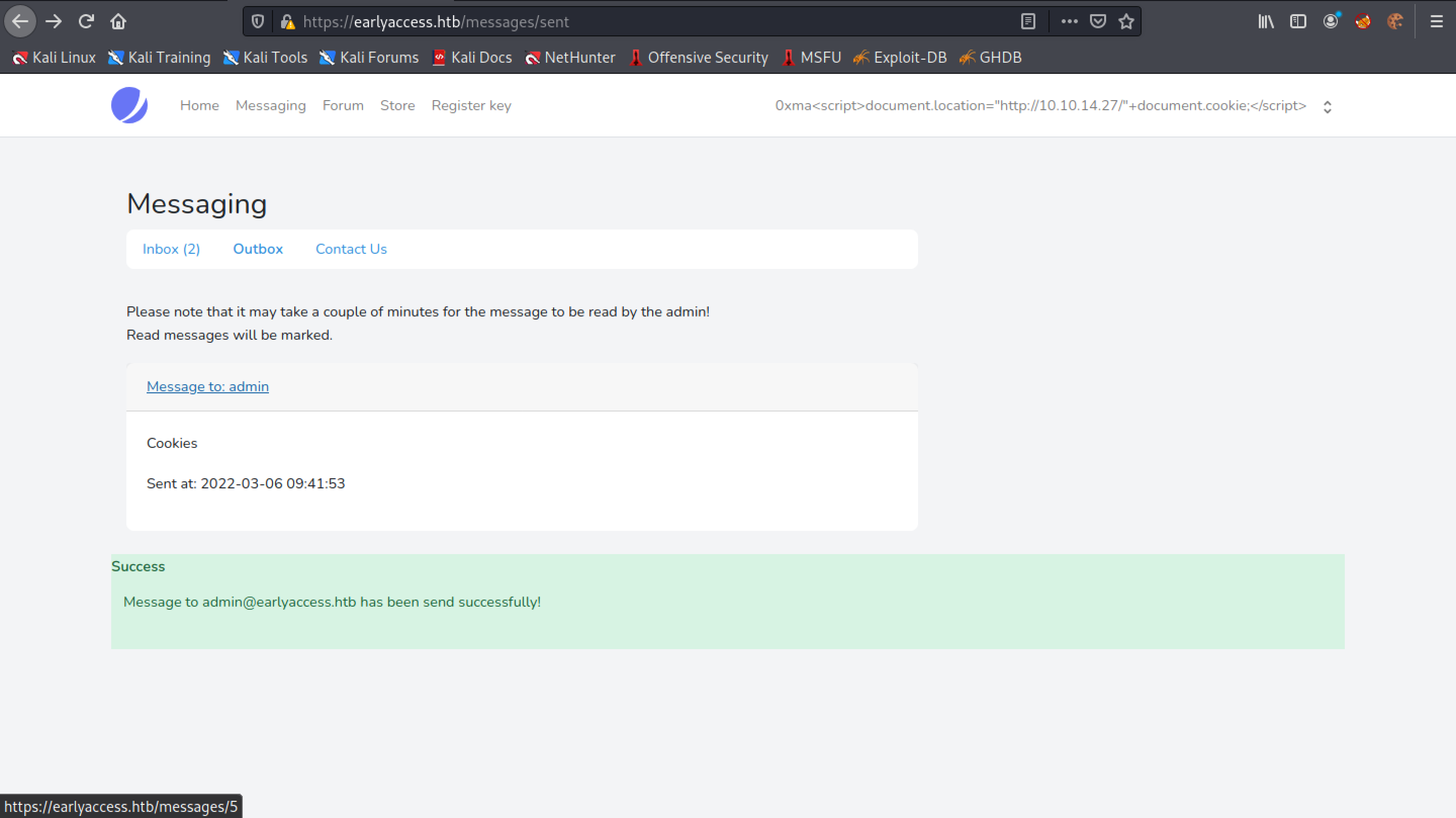Open NetHunter bookmark

coord(570,58)
